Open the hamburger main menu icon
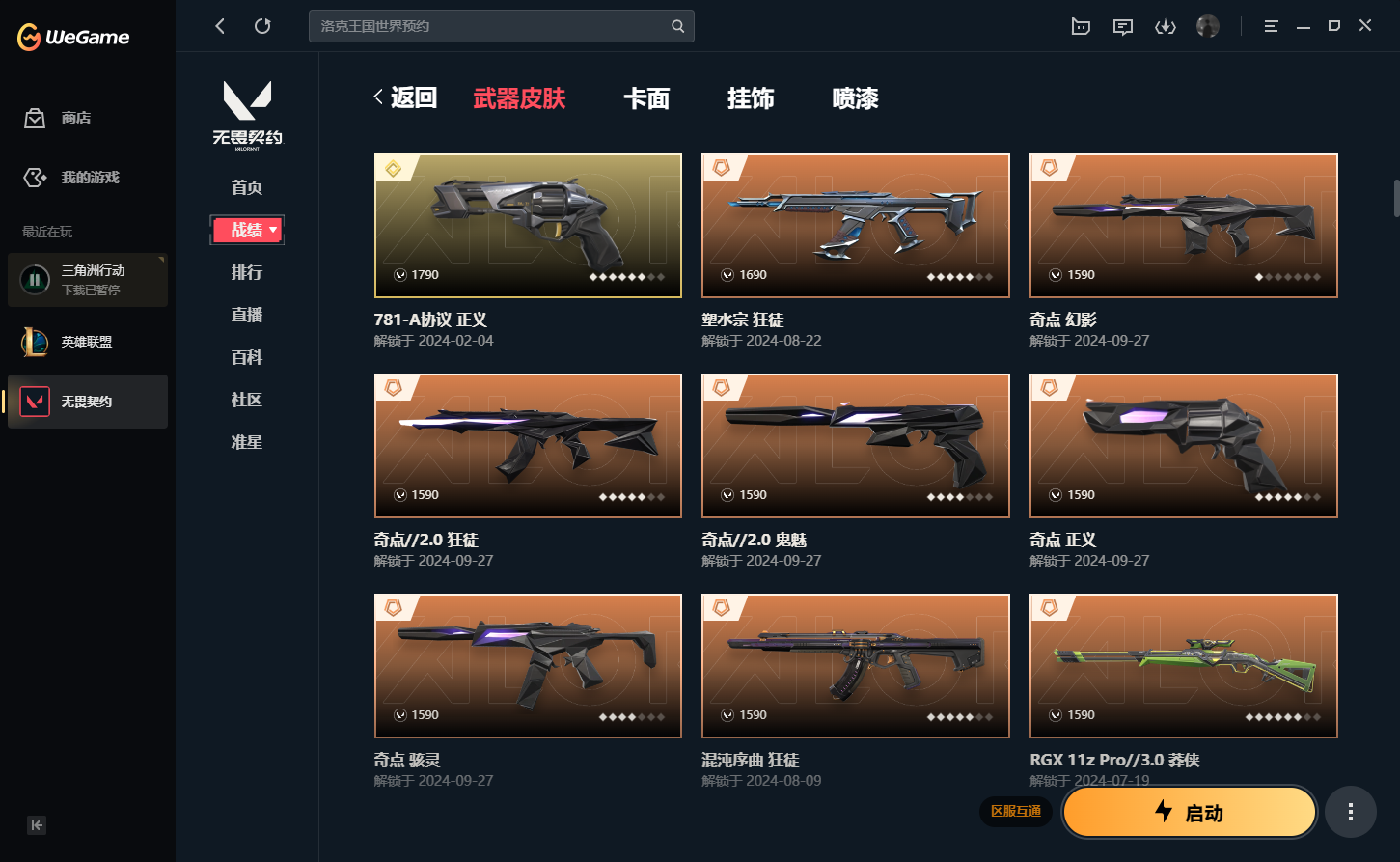This screenshot has width=1400, height=862. pyautogui.click(x=1272, y=26)
